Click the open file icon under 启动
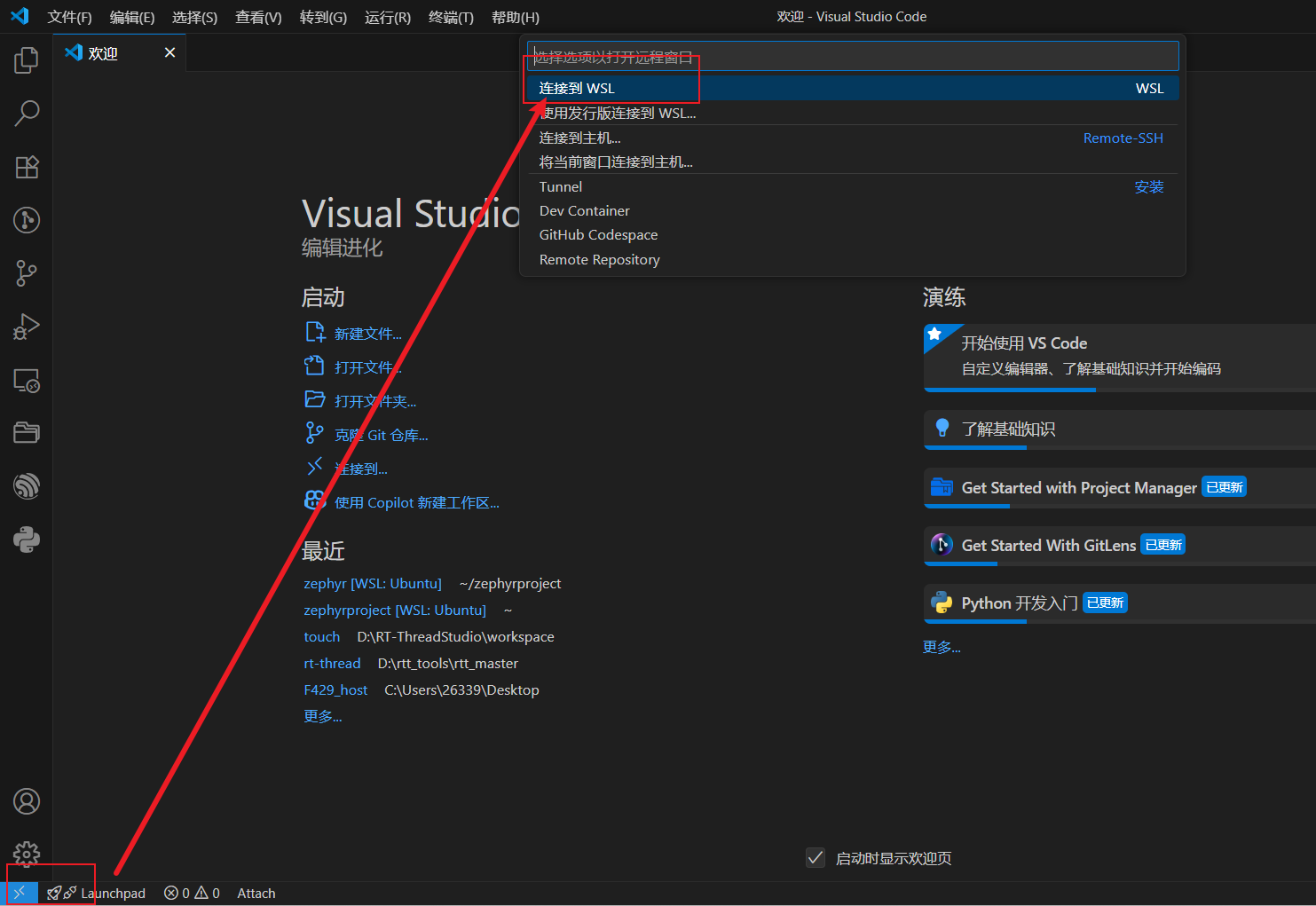 (315, 366)
